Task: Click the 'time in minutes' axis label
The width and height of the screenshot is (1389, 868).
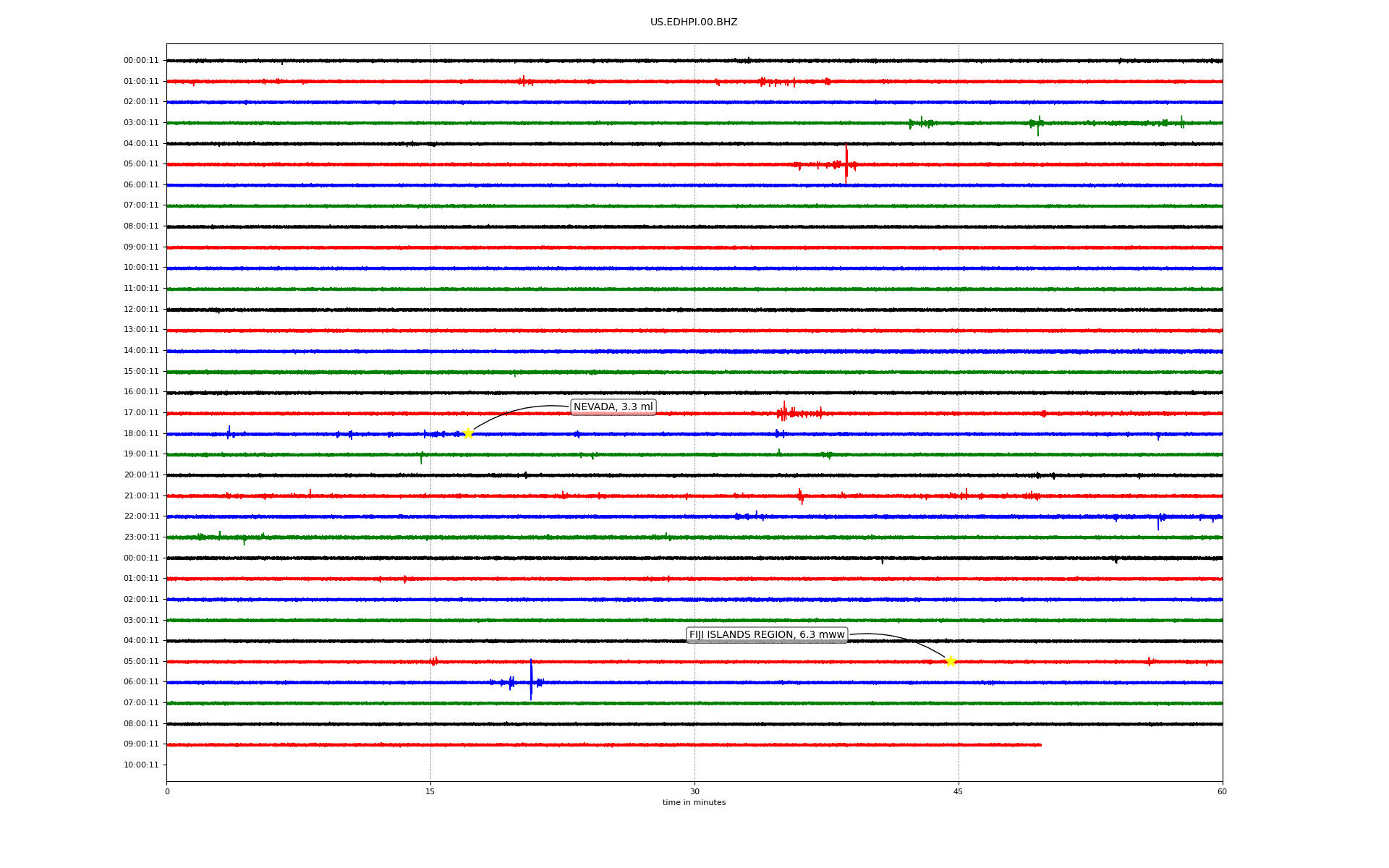Action: coord(694,803)
